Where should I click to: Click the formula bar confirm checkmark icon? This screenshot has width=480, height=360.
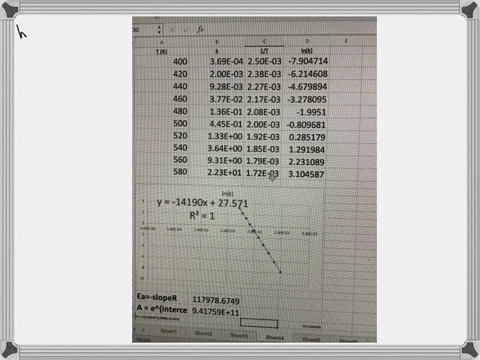point(186,30)
